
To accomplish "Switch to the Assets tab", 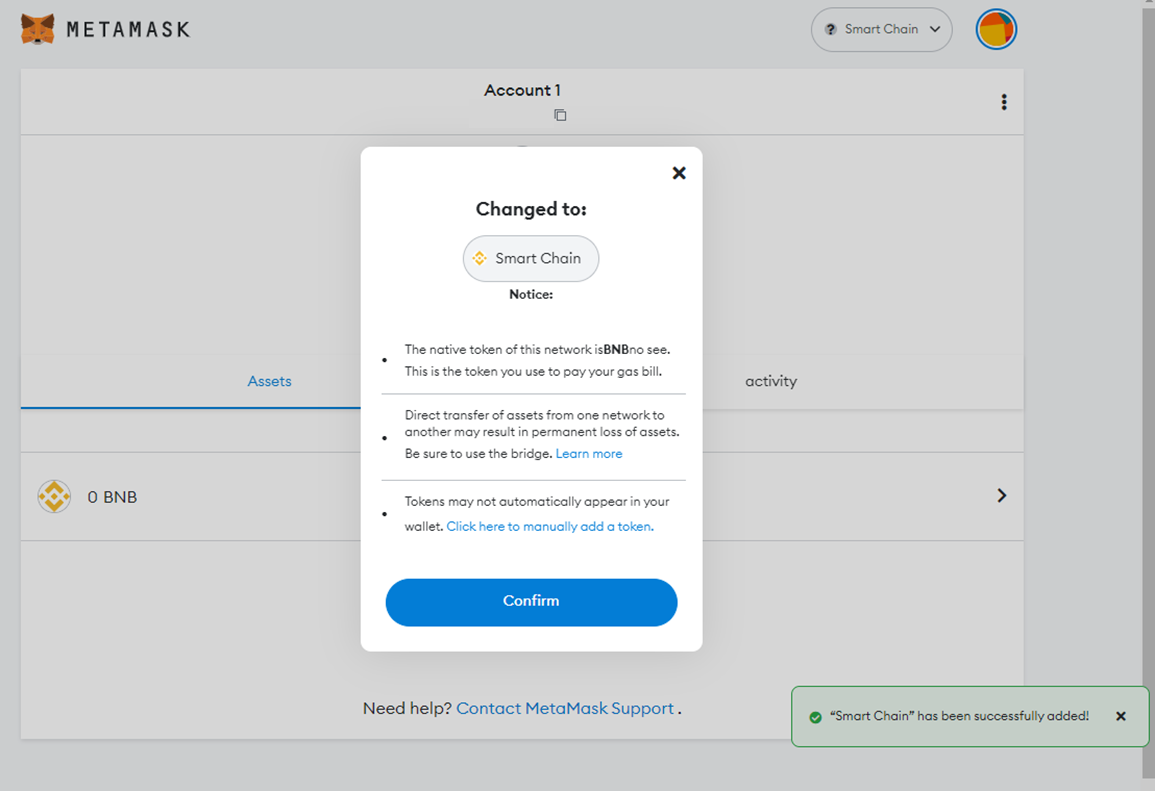I will click(269, 381).
